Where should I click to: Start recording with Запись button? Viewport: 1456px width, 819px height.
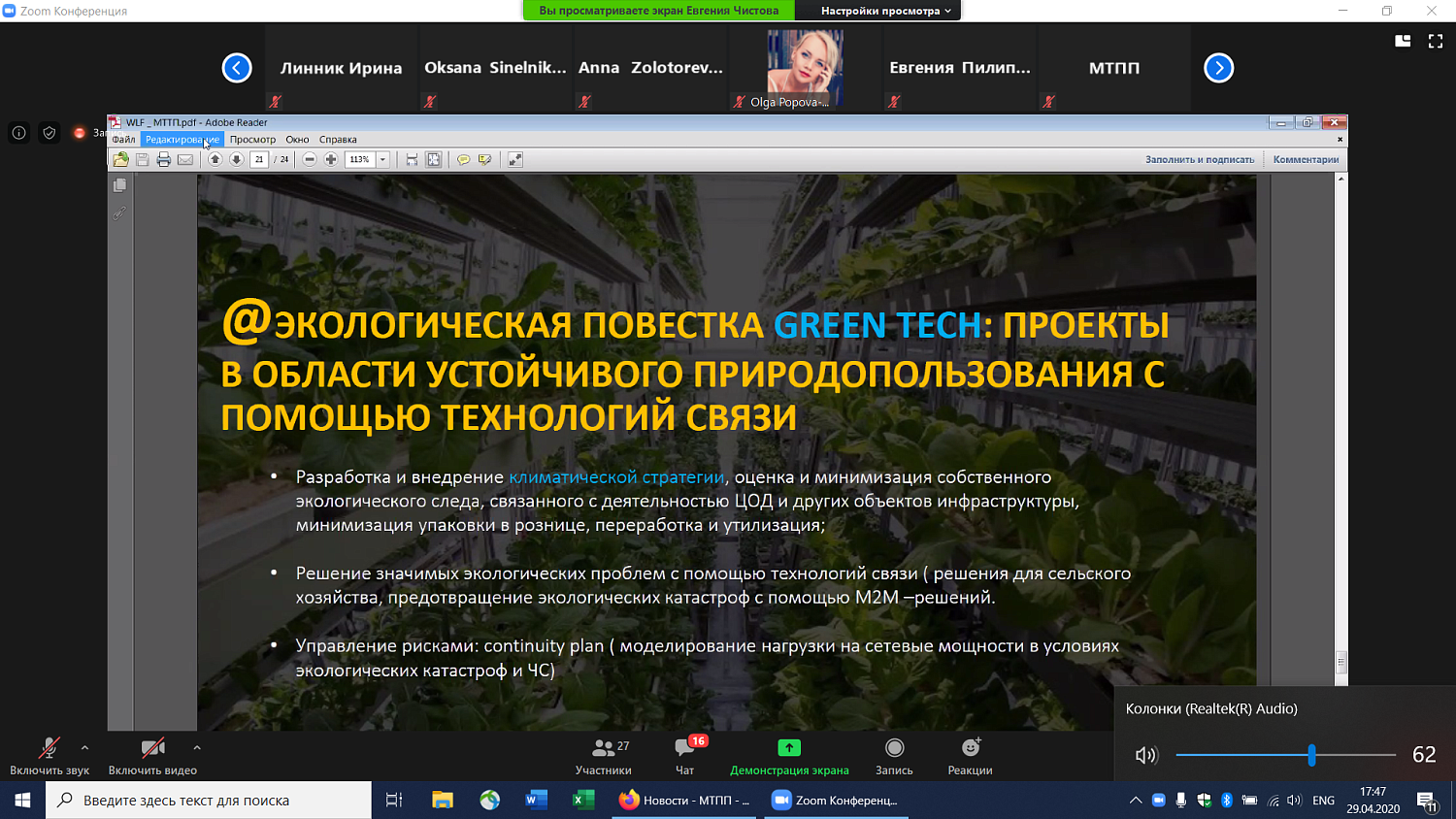894,756
